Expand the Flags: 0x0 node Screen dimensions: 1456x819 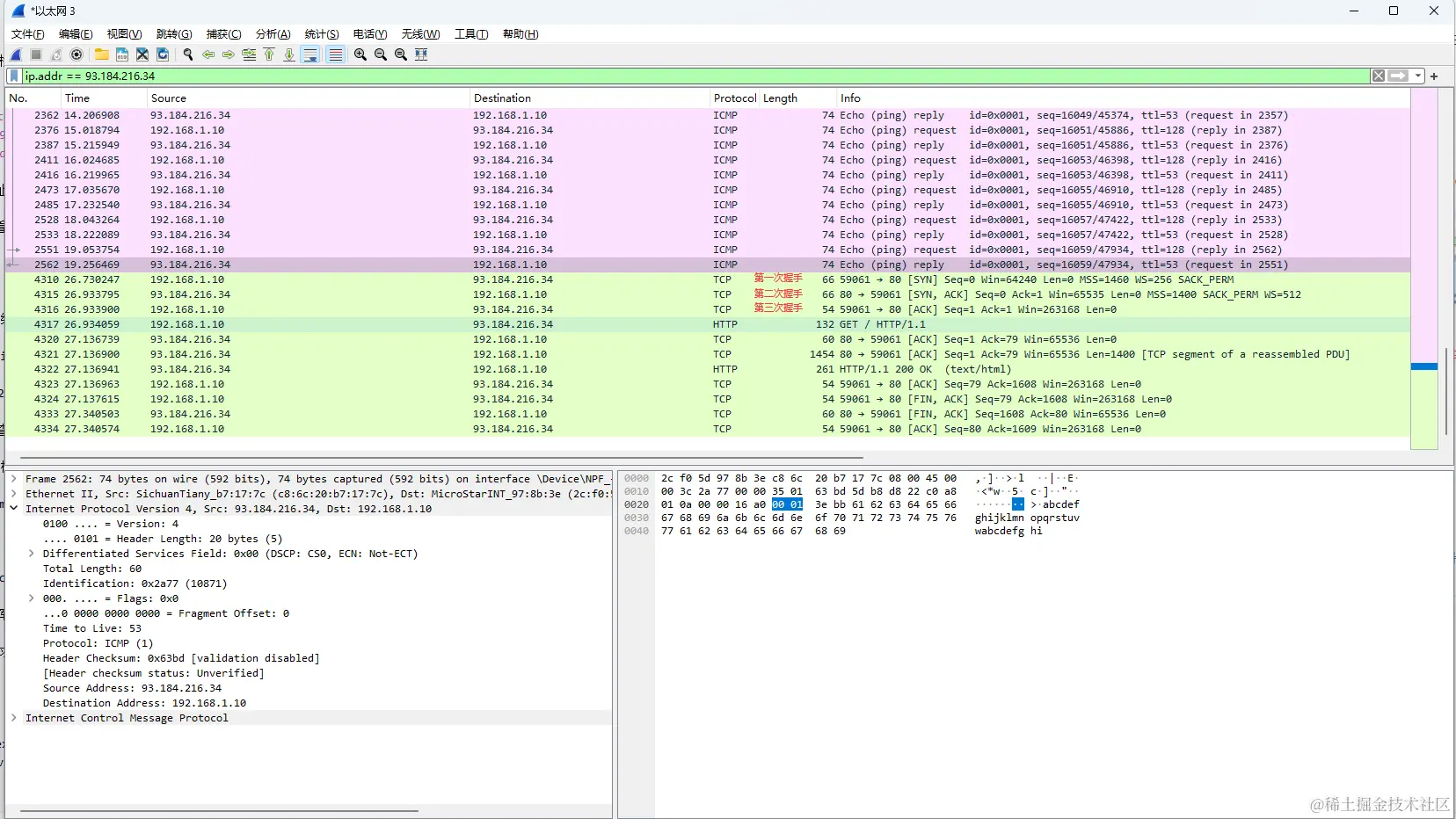tap(32, 598)
